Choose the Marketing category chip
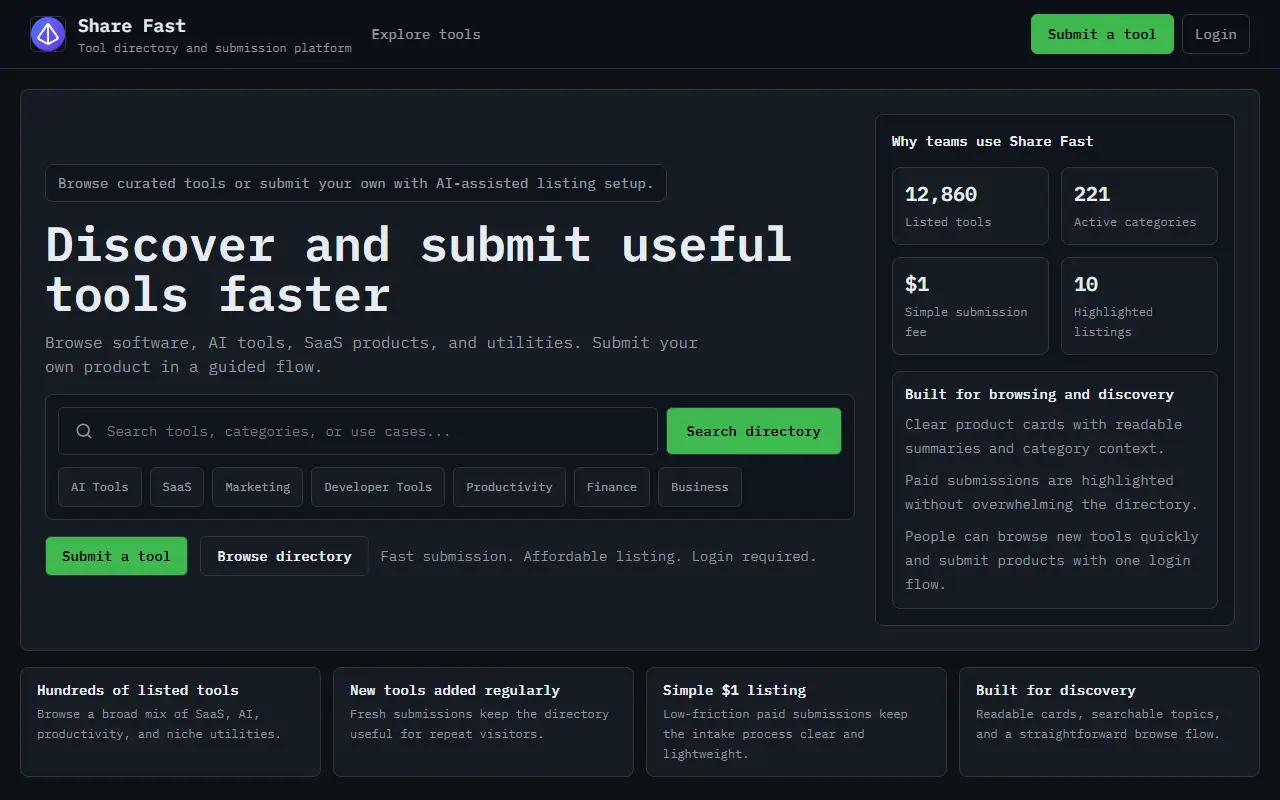Viewport: 1280px width, 800px height. point(258,487)
